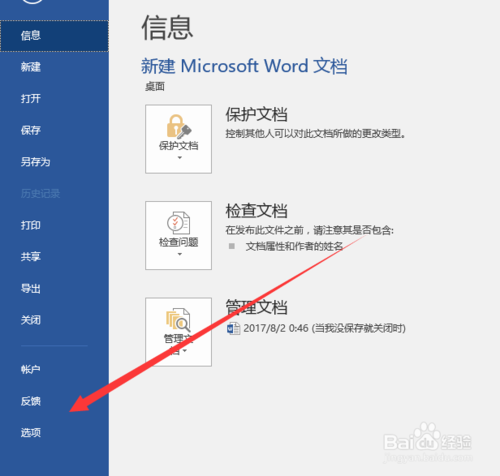
Task: Click the 保护文档 heading text
Action: pyautogui.click(x=256, y=115)
